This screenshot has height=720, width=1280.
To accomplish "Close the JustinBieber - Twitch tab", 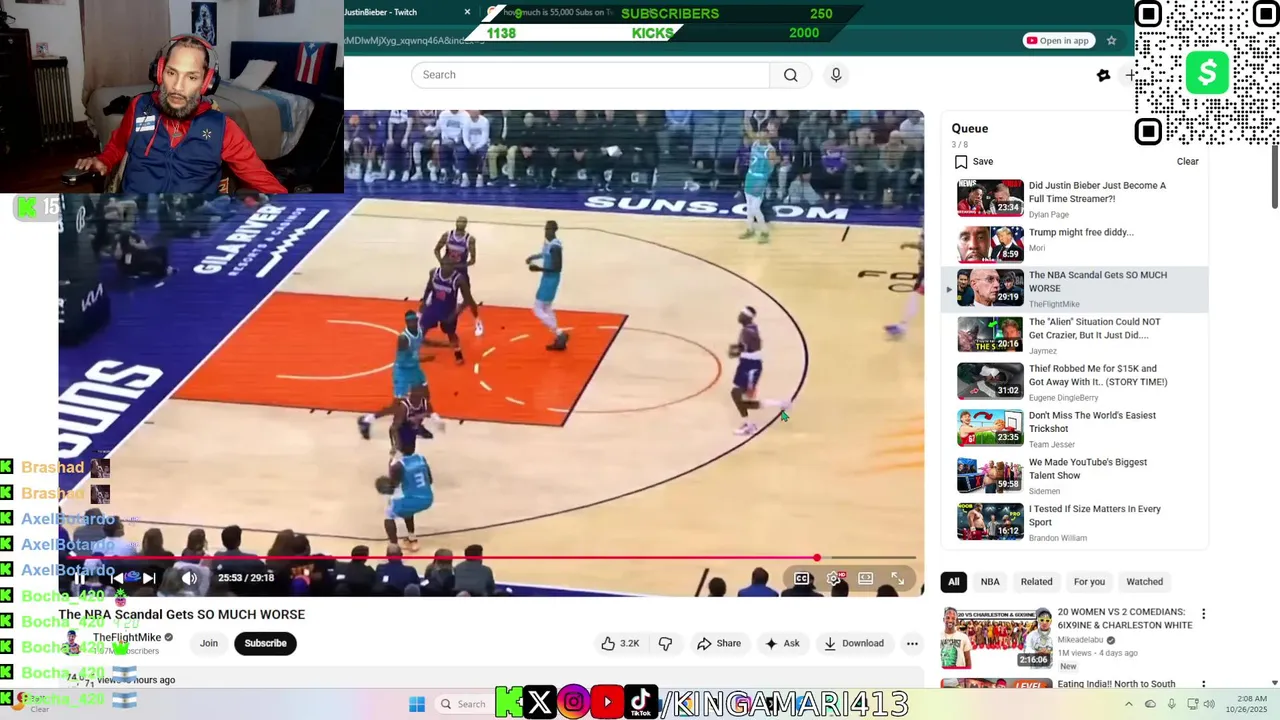I will click(467, 12).
